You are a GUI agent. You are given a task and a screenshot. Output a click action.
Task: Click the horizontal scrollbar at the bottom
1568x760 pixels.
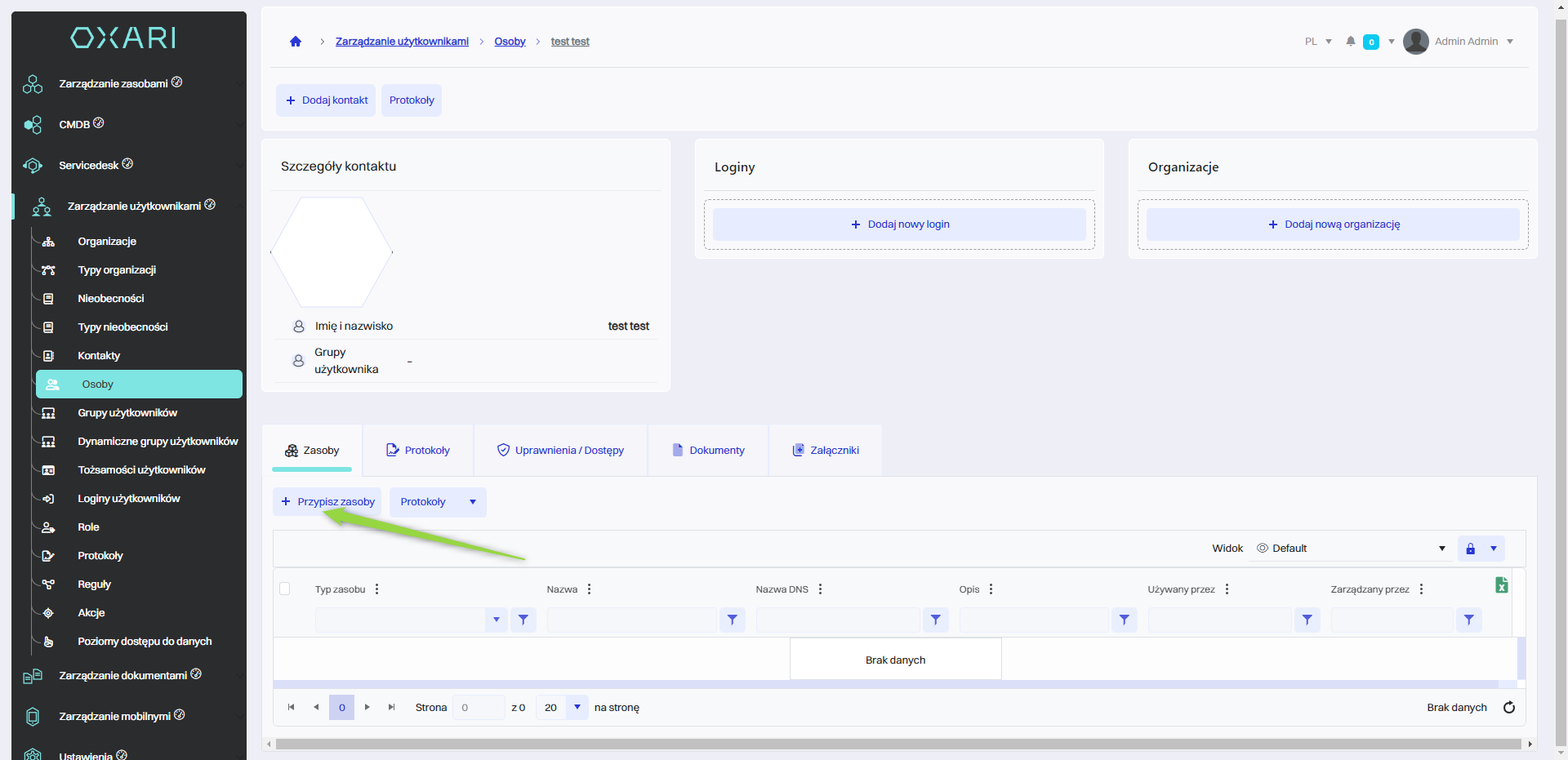898,744
